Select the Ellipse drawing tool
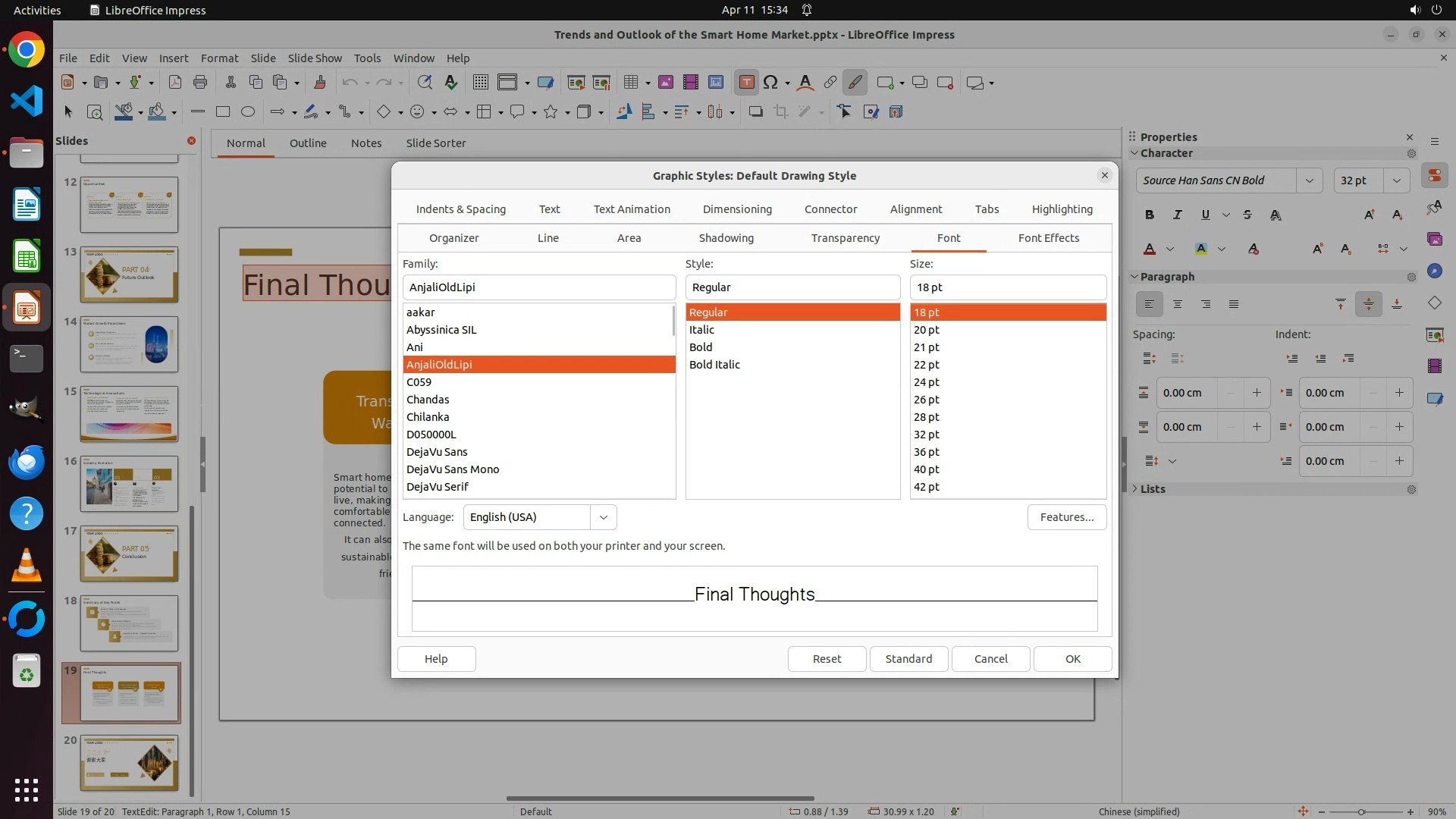Viewport: 1456px width, 819px height. point(247,111)
